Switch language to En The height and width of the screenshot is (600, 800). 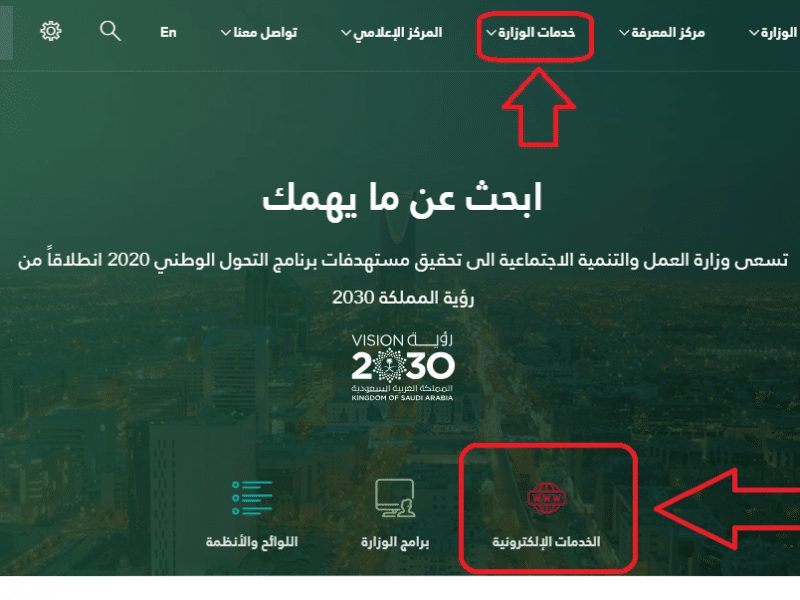click(168, 32)
